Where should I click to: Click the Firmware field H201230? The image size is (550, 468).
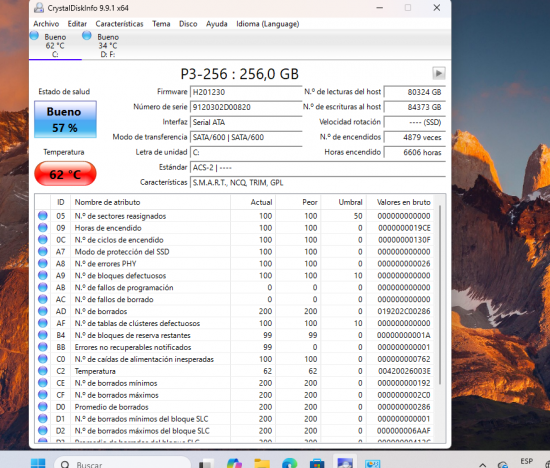[x=246, y=92]
